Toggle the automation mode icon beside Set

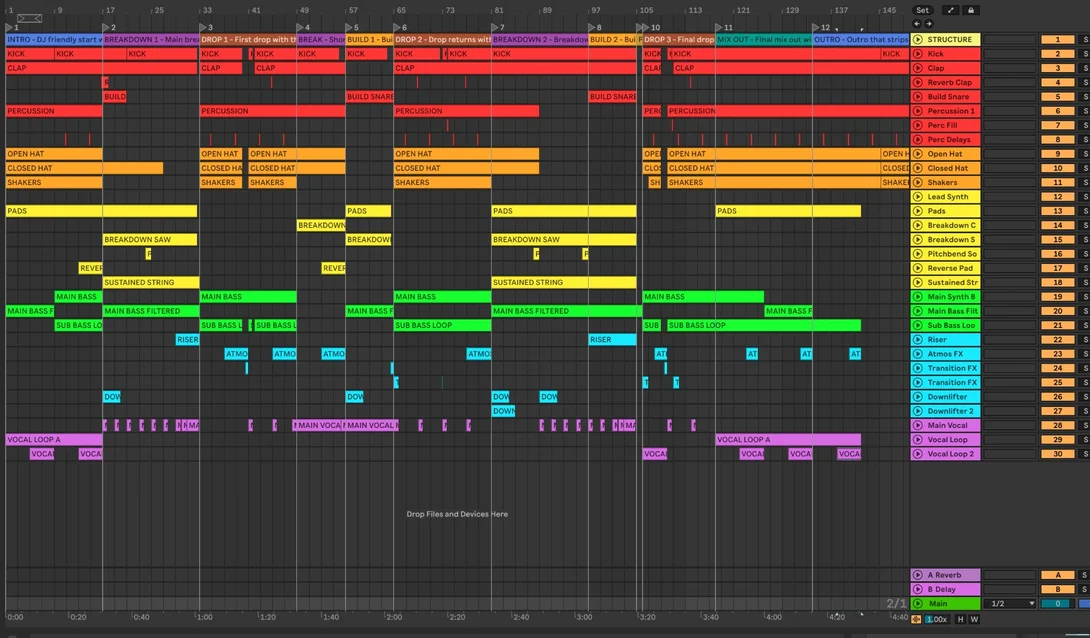click(950, 10)
